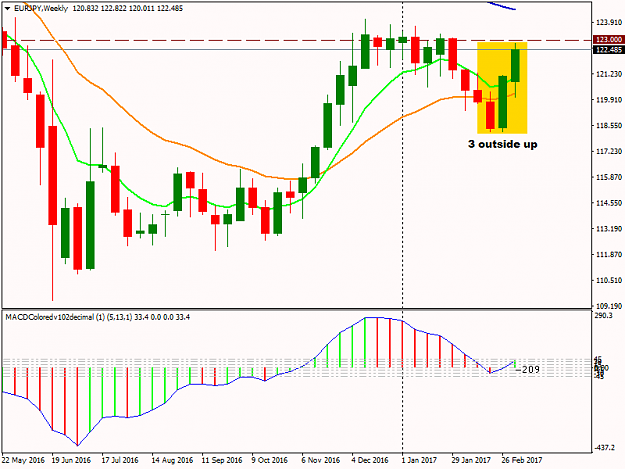The width and height of the screenshot is (625, 469).
Task: Click the 6 Nov 2016 date label
Action: coord(320,460)
